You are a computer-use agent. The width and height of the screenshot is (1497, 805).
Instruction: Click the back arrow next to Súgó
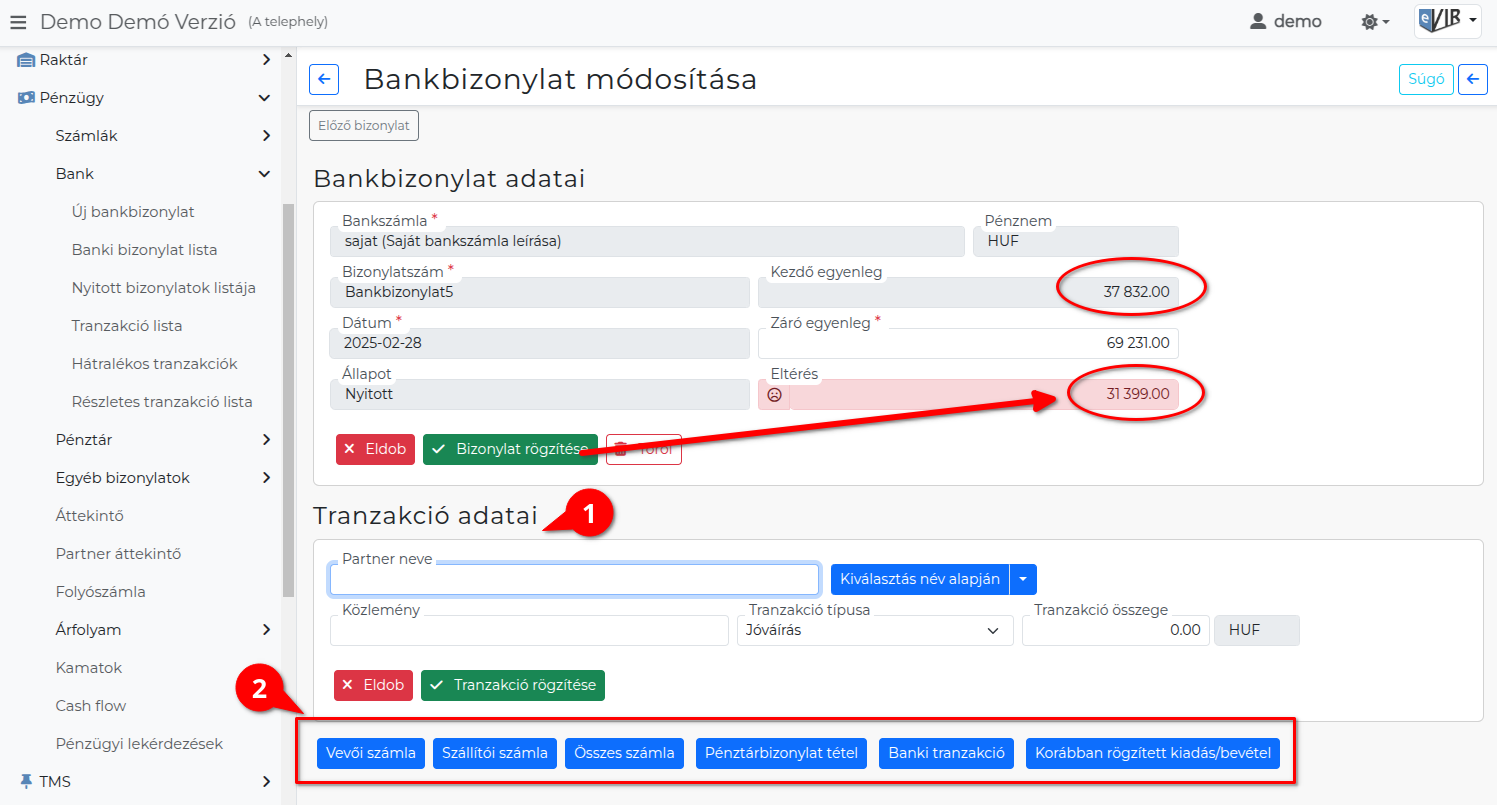pyautogui.click(x=1473, y=80)
